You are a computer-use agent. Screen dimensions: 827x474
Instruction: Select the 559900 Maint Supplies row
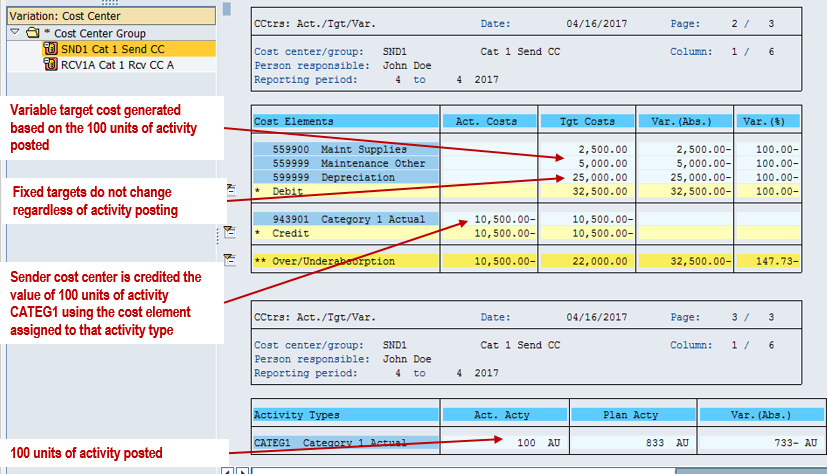pos(345,149)
